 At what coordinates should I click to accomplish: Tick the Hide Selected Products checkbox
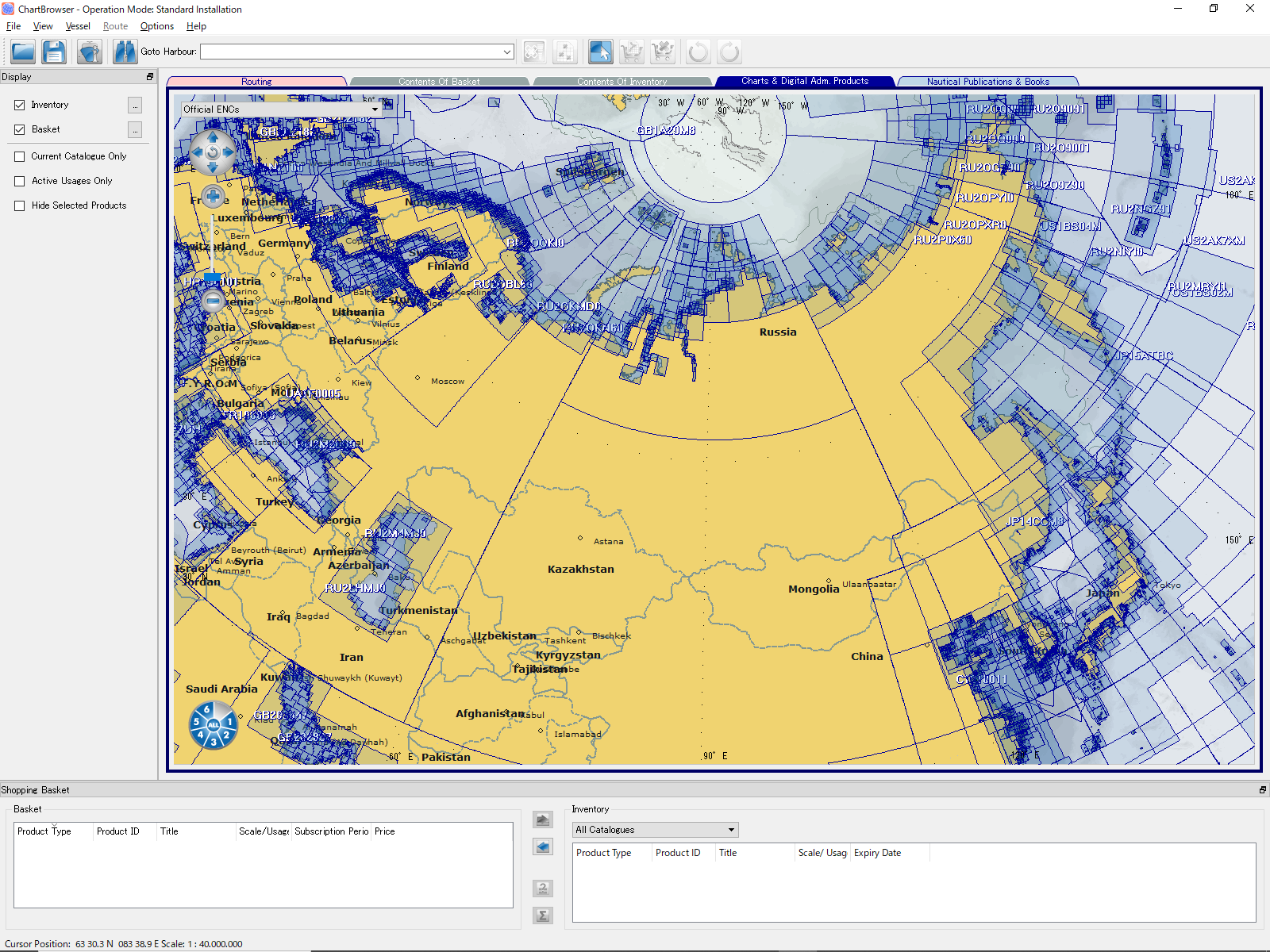point(20,206)
